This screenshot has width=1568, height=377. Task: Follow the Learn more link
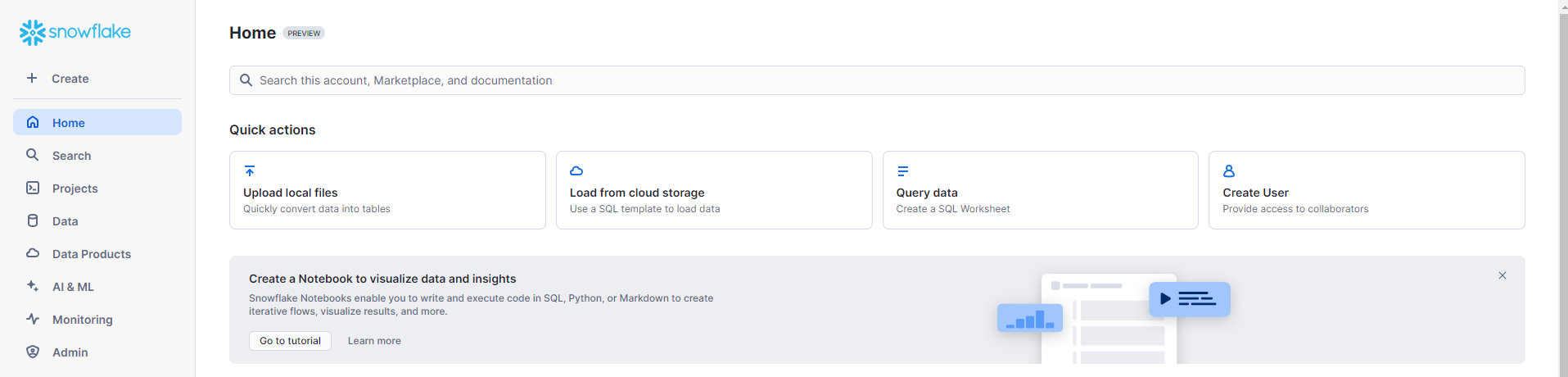[x=374, y=341]
